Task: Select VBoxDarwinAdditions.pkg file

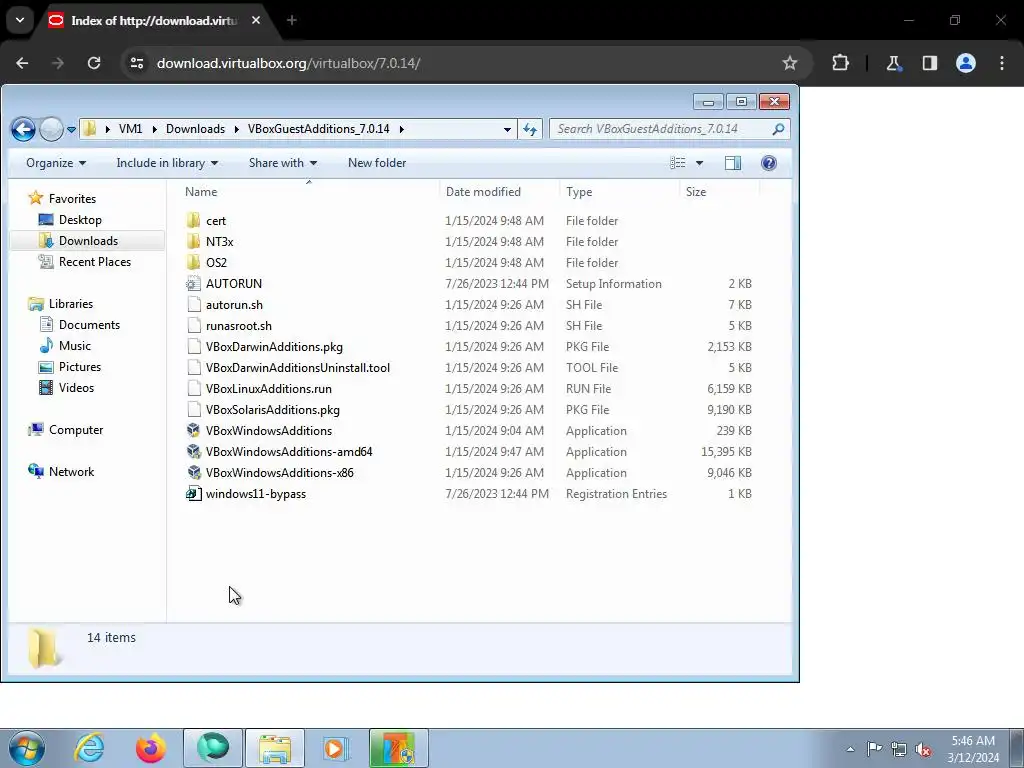Action: pos(274,347)
